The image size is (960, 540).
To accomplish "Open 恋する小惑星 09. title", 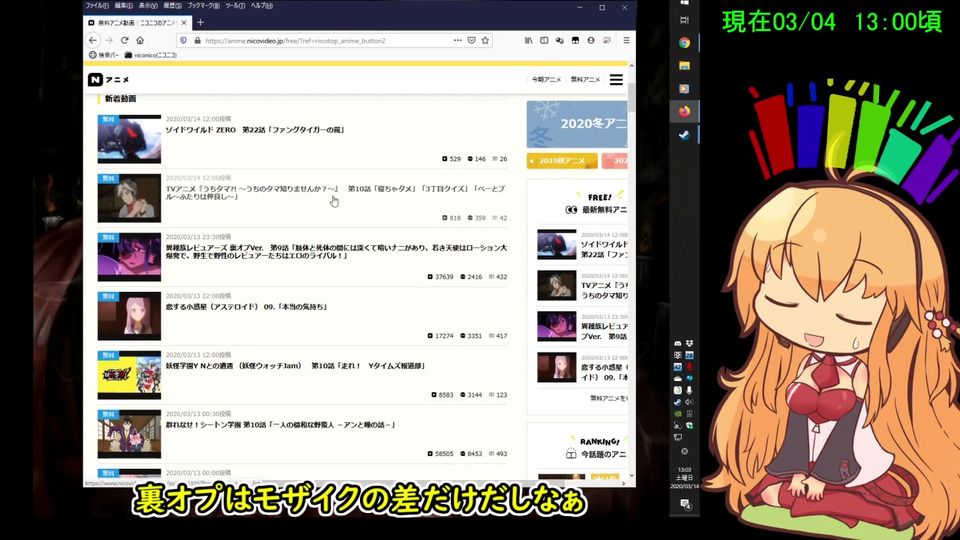I will tap(246, 307).
